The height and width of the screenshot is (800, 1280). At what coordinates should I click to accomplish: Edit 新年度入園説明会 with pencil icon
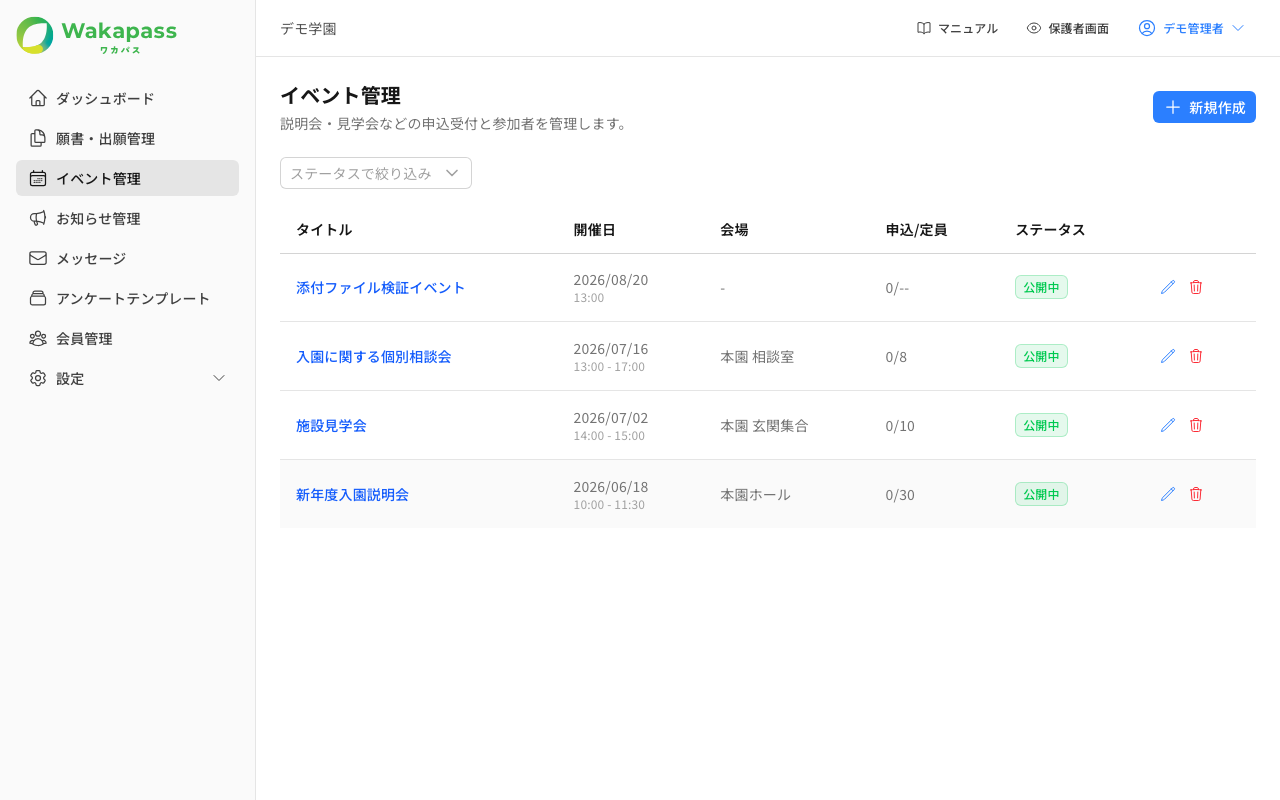click(x=1168, y=494)
